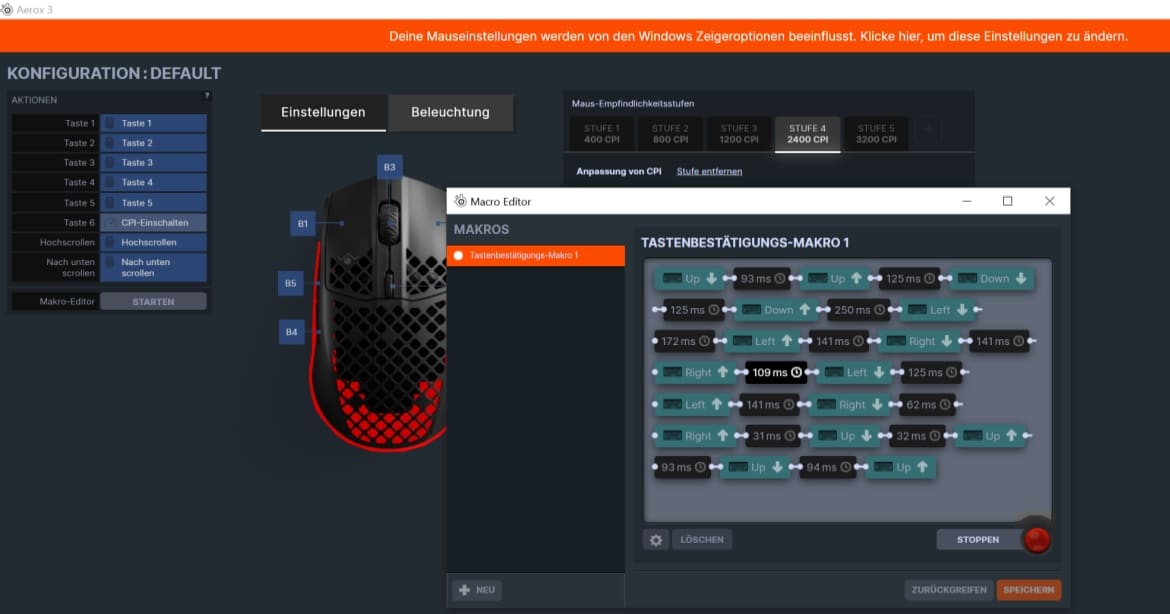
Task: Click the B4 side button marker
Action: pos(291,331)
